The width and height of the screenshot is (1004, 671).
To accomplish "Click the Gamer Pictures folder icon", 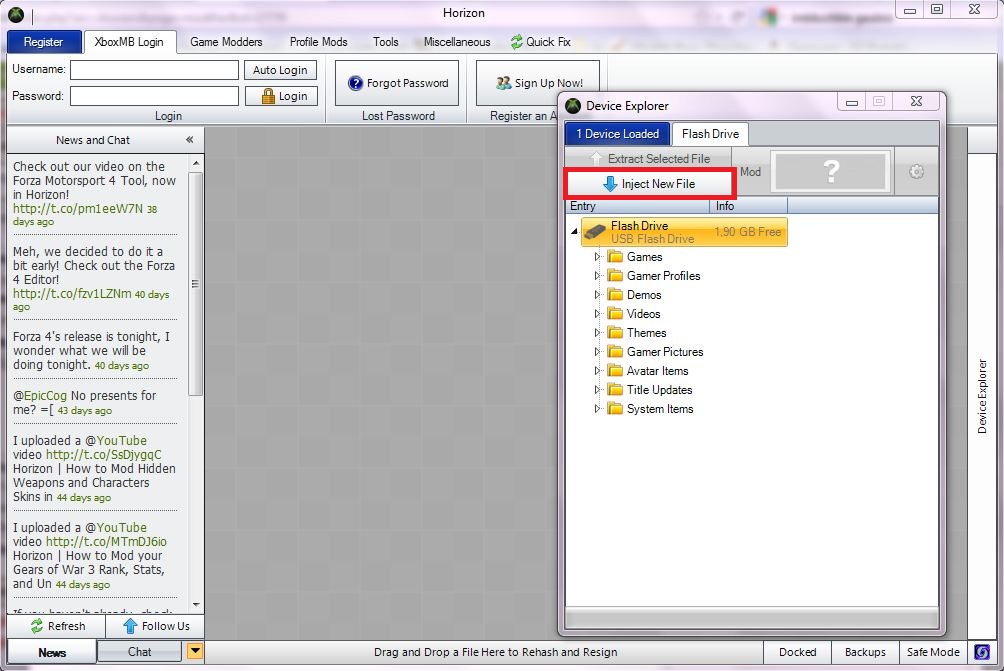I will 615,352.
